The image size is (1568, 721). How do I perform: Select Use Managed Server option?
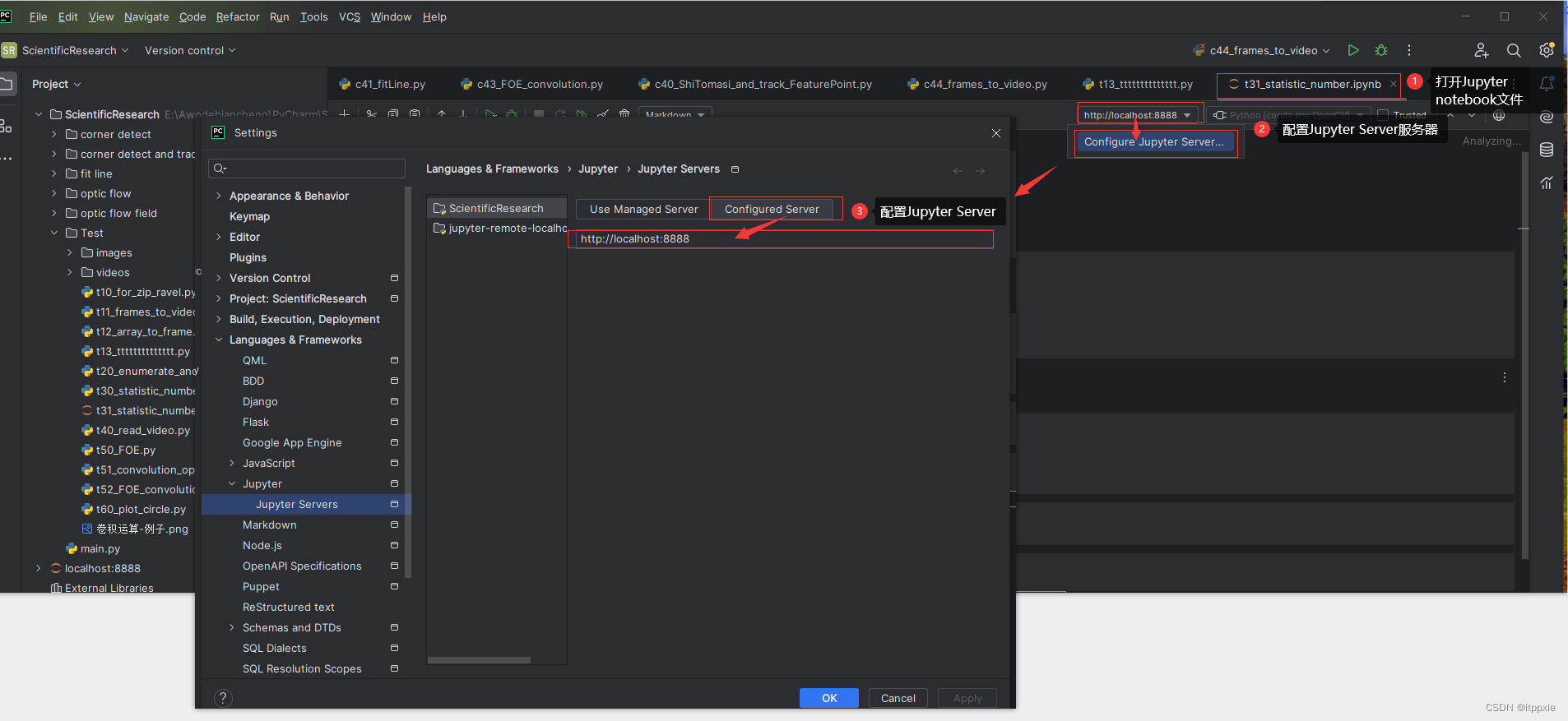point(643,209)
